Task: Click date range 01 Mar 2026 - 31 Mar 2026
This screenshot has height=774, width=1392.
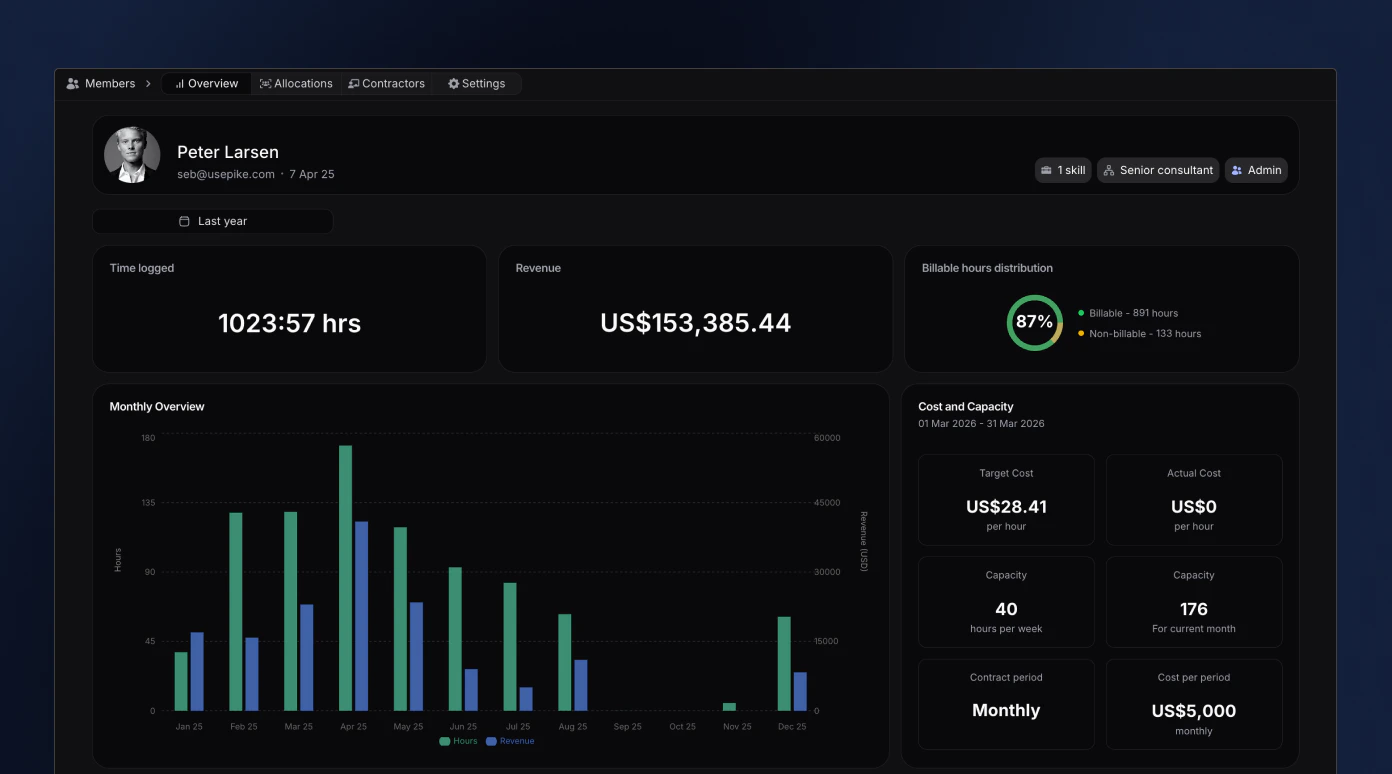Action: [981, 424]
